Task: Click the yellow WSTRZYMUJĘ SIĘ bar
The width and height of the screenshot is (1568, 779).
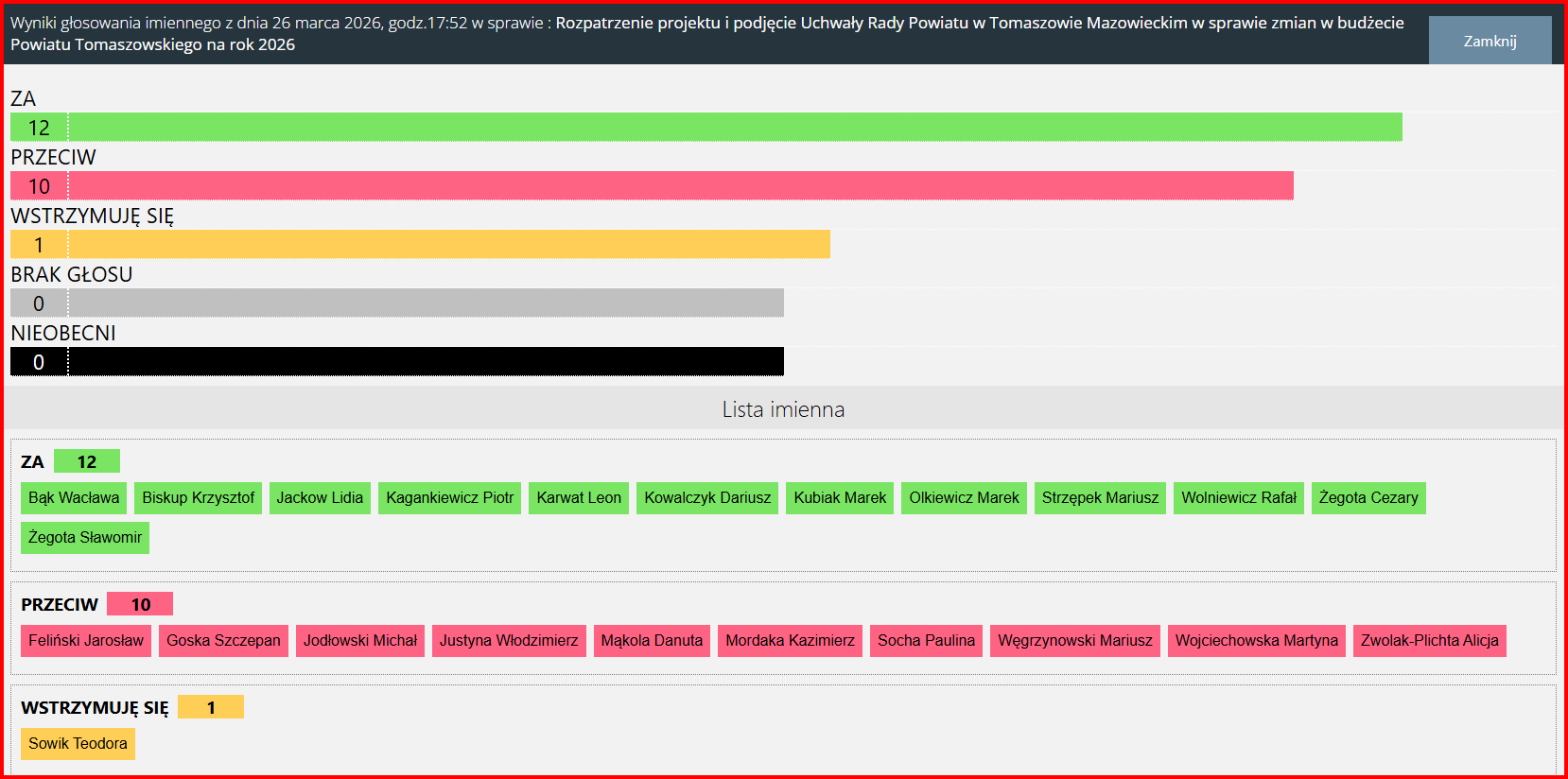Action: 420,245
